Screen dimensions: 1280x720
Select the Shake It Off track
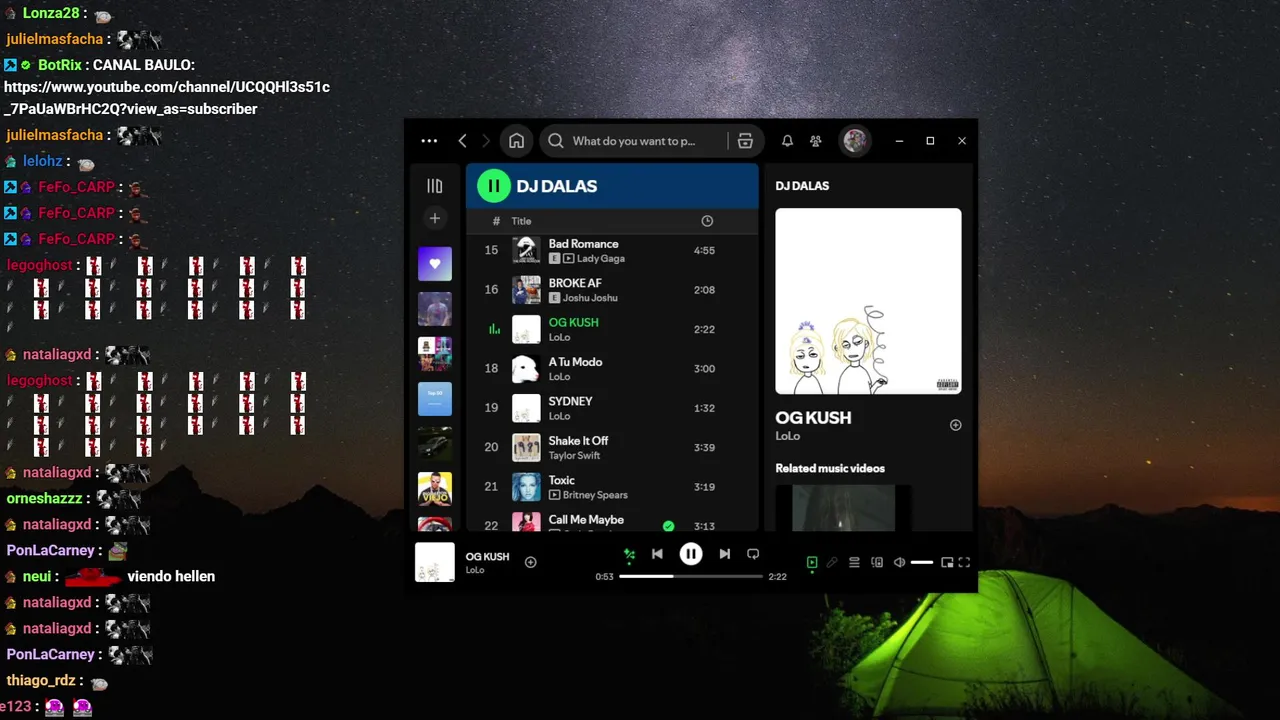pos(612,447)
